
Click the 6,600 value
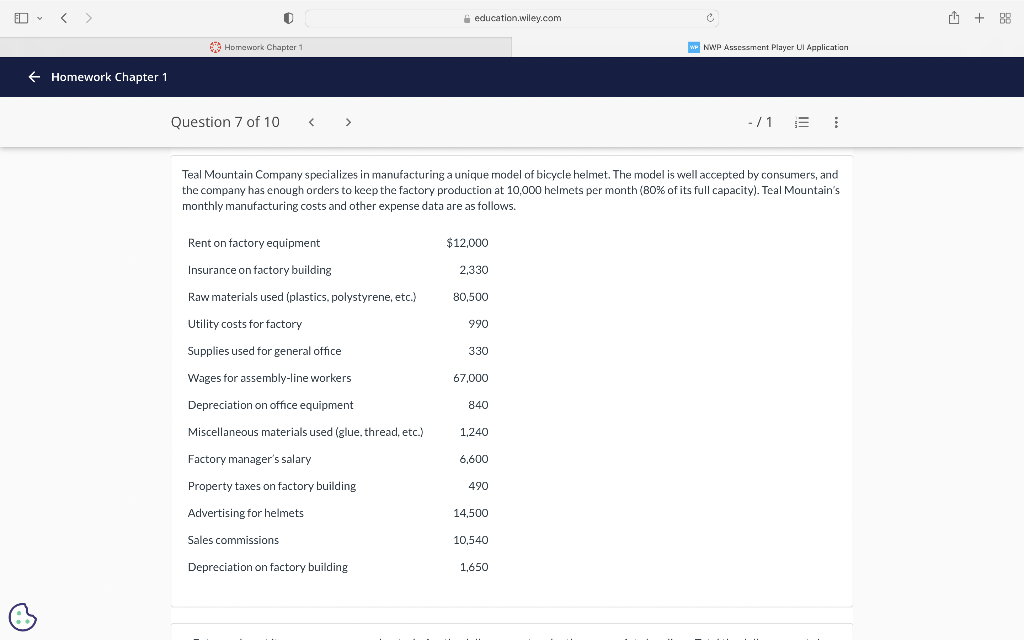[x=474, y=459]
